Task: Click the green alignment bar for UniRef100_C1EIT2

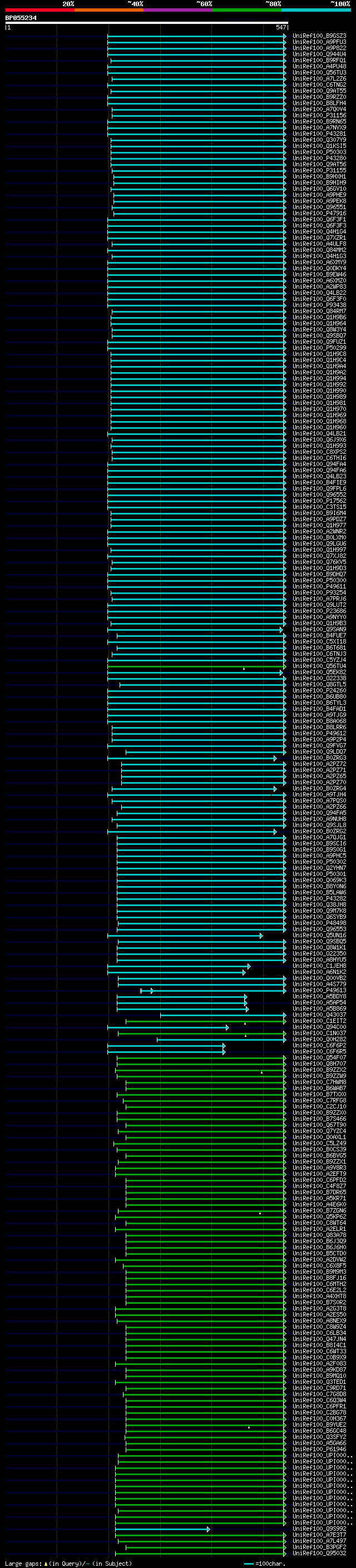Action: (206, 1021)
